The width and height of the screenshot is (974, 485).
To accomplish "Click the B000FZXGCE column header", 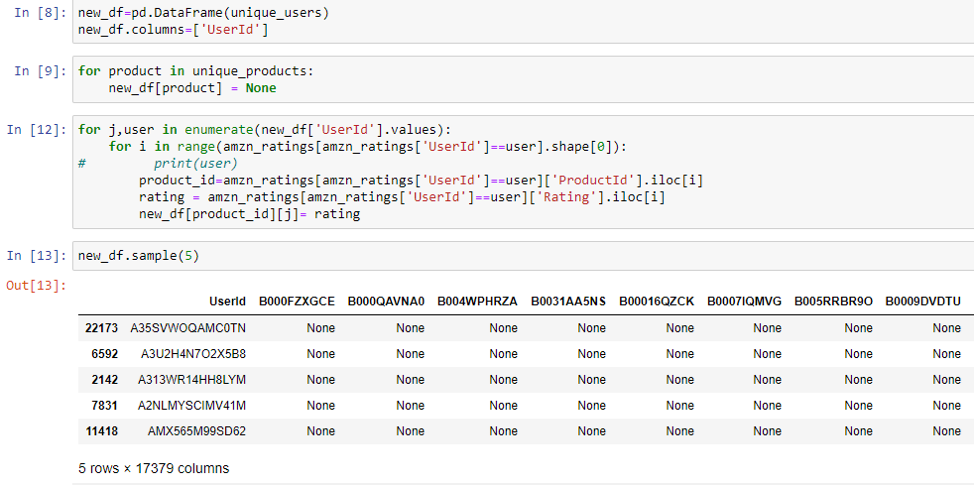I will click(x=296, y=301).
